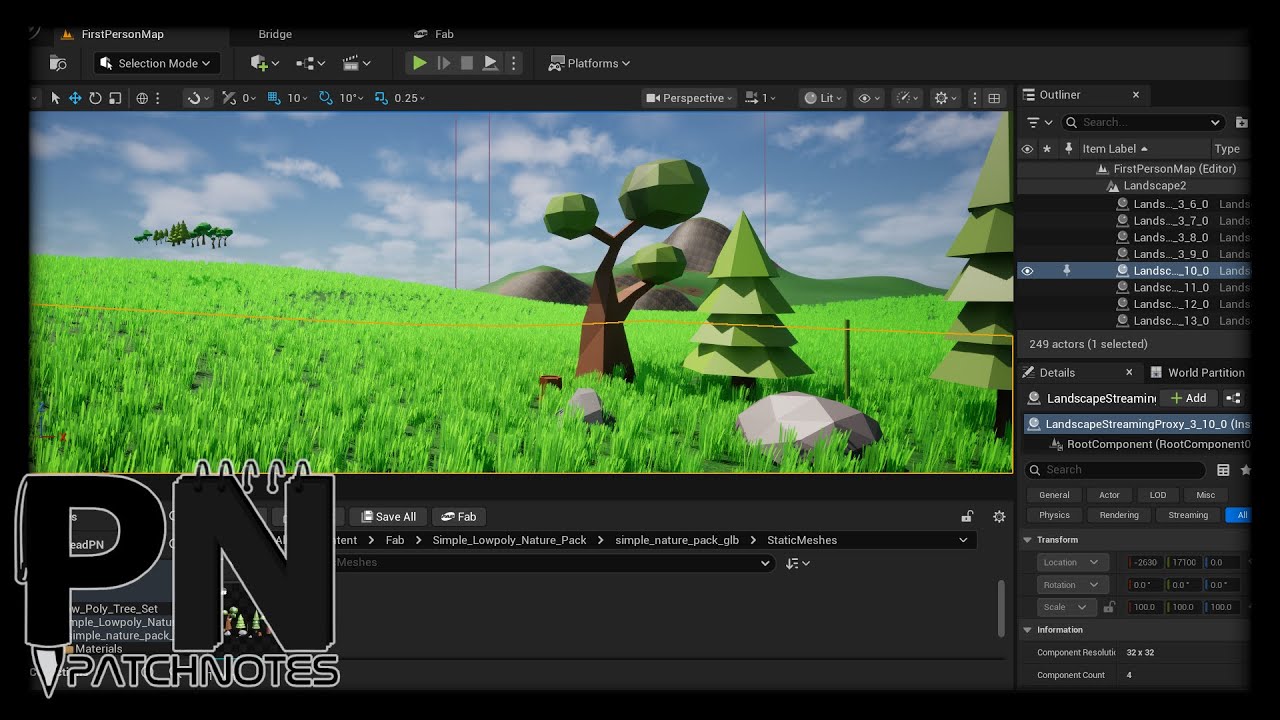1280x720 pixels.
Task: Select the Rotate tool in viewport toolbar
Action: 95,98
